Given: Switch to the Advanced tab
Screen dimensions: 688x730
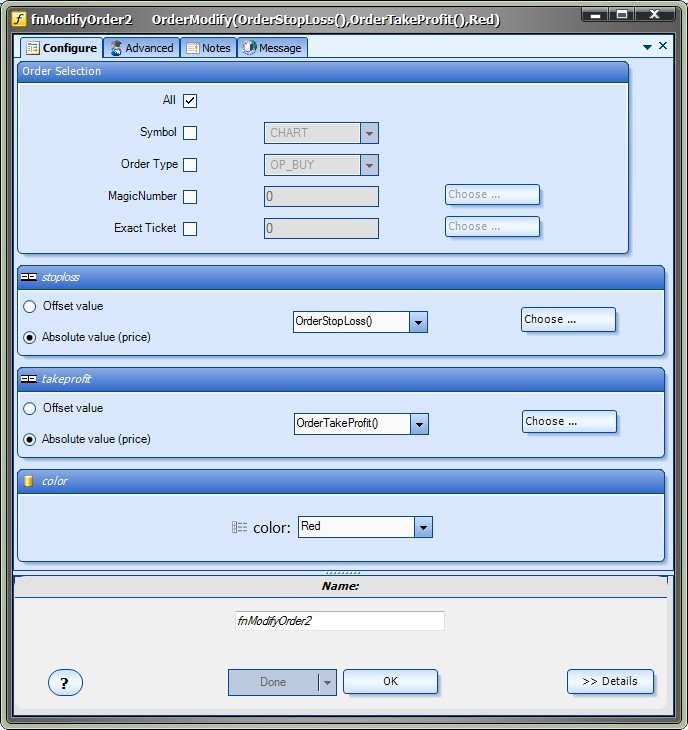Looking at the screenshot, I should pos(142,48).
